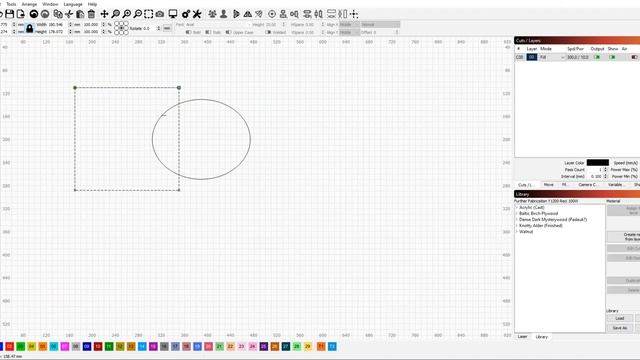640x360 pixels.
Task: Select the Pan view arrows tool
Action: pos(104,14)
